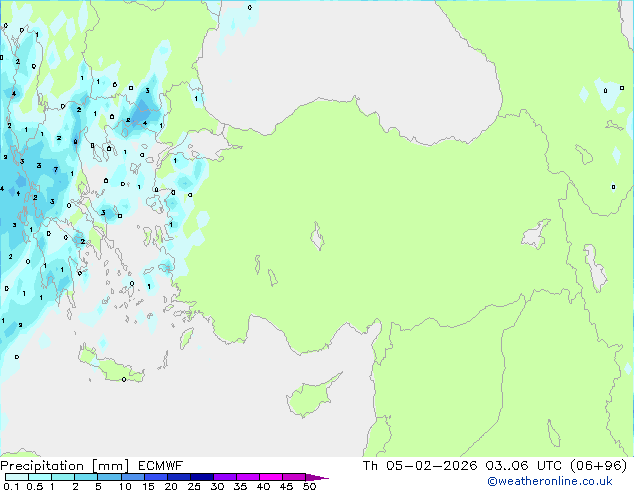The image size is (634, 490).
Task: Click the salt lake in central Turkey
Action: click(318, 239)
